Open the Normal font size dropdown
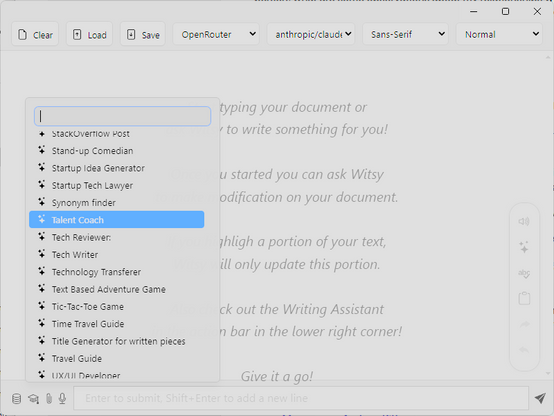The width and height of the screenshot is (554, 416). (499, 34)
